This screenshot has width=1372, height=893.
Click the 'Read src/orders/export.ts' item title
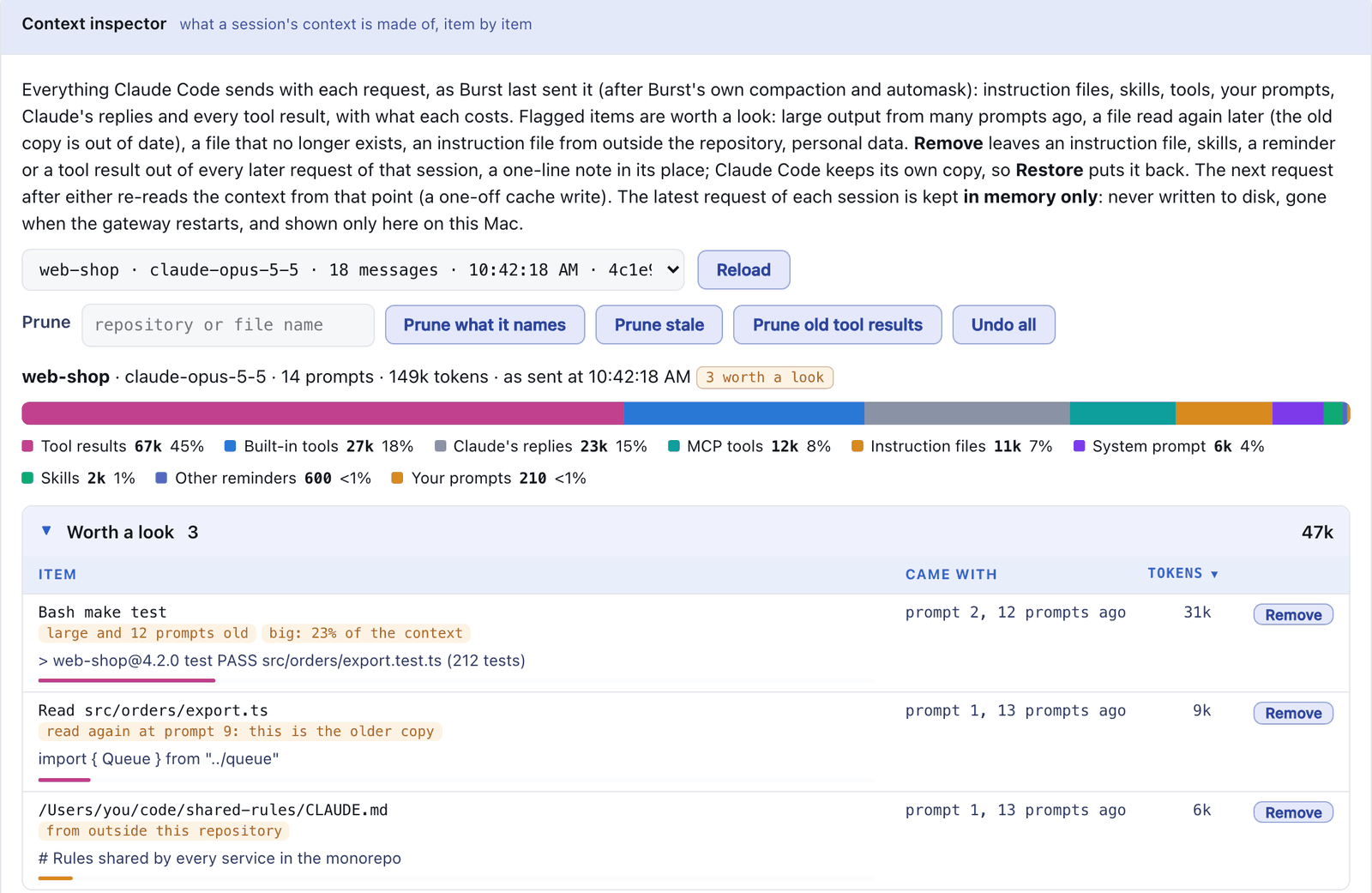(x=153, y=711)
